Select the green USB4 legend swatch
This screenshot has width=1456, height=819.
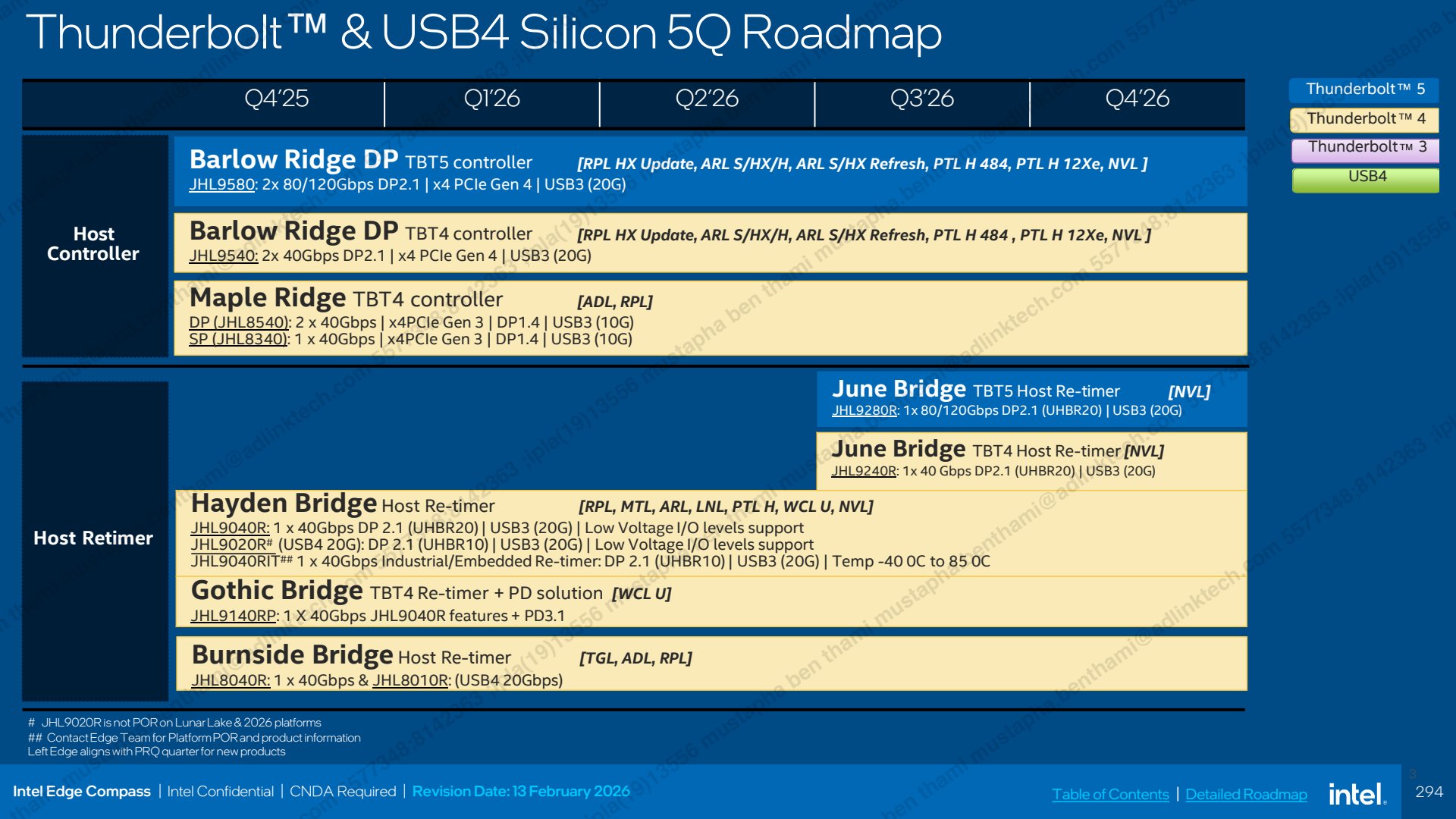(1366, 179)
